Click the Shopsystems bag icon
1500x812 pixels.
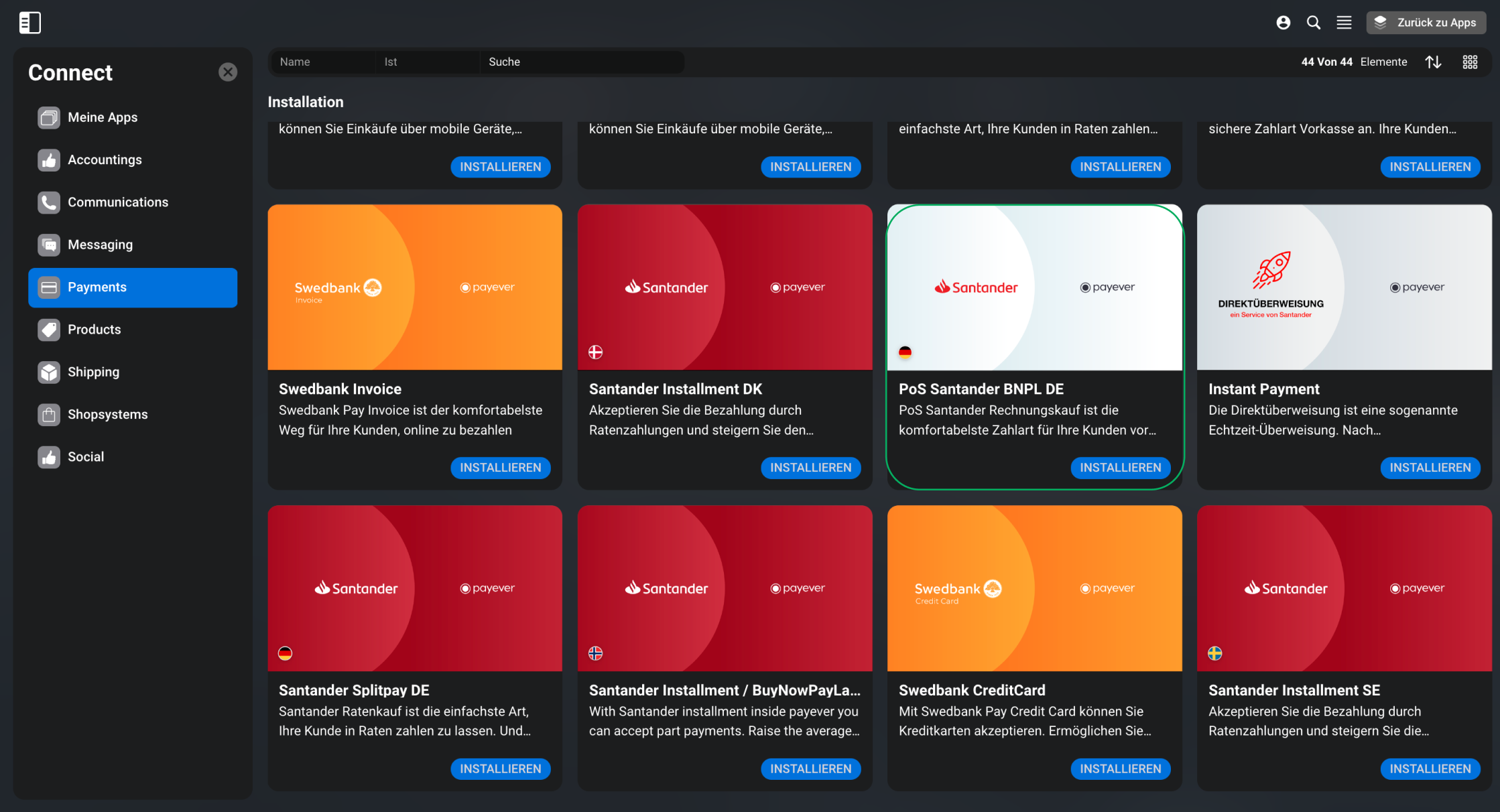pos(49,415)
